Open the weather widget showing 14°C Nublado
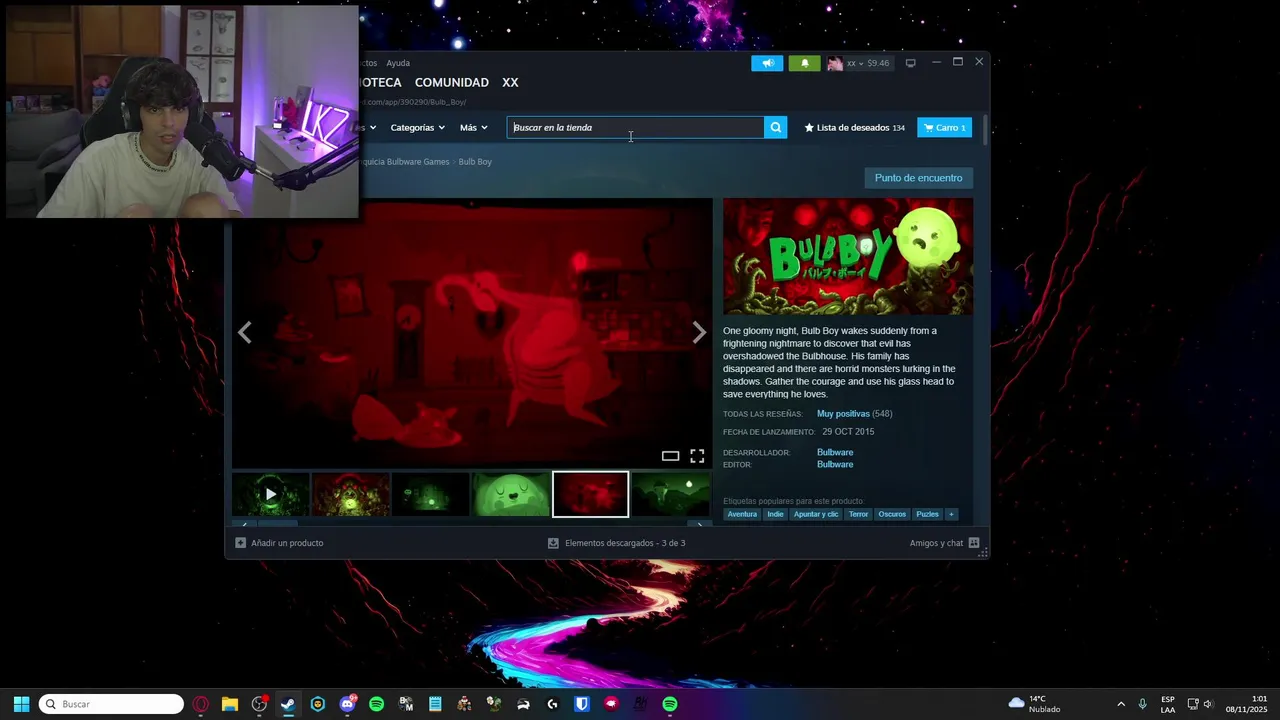1280x720 pixels. pyautogui.click(x=1035, y=704)
